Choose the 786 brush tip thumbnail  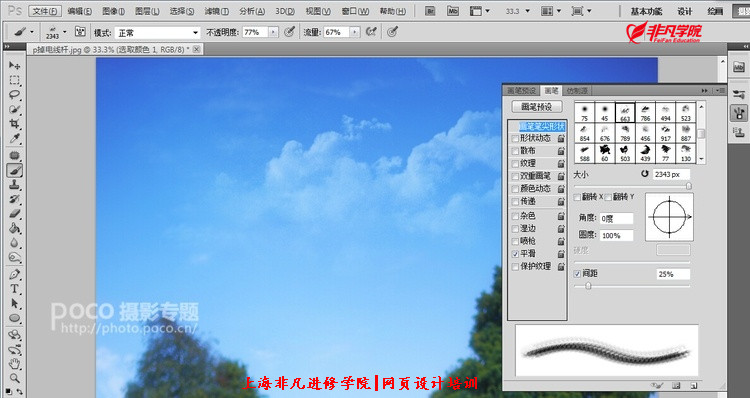click(x=645, y=113)
